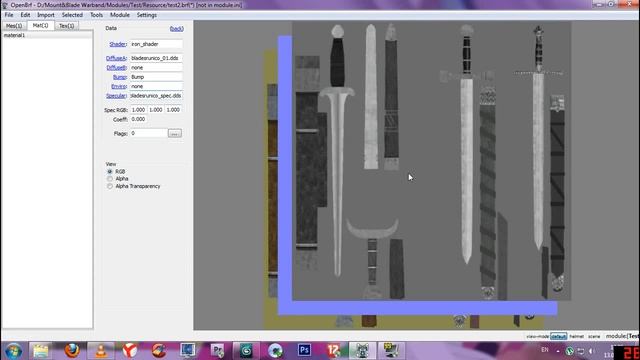Image resolution: width=640 pixels, height=360 pixels.
Task: Select the Alpha view radio button
Action: coord(110,179)
